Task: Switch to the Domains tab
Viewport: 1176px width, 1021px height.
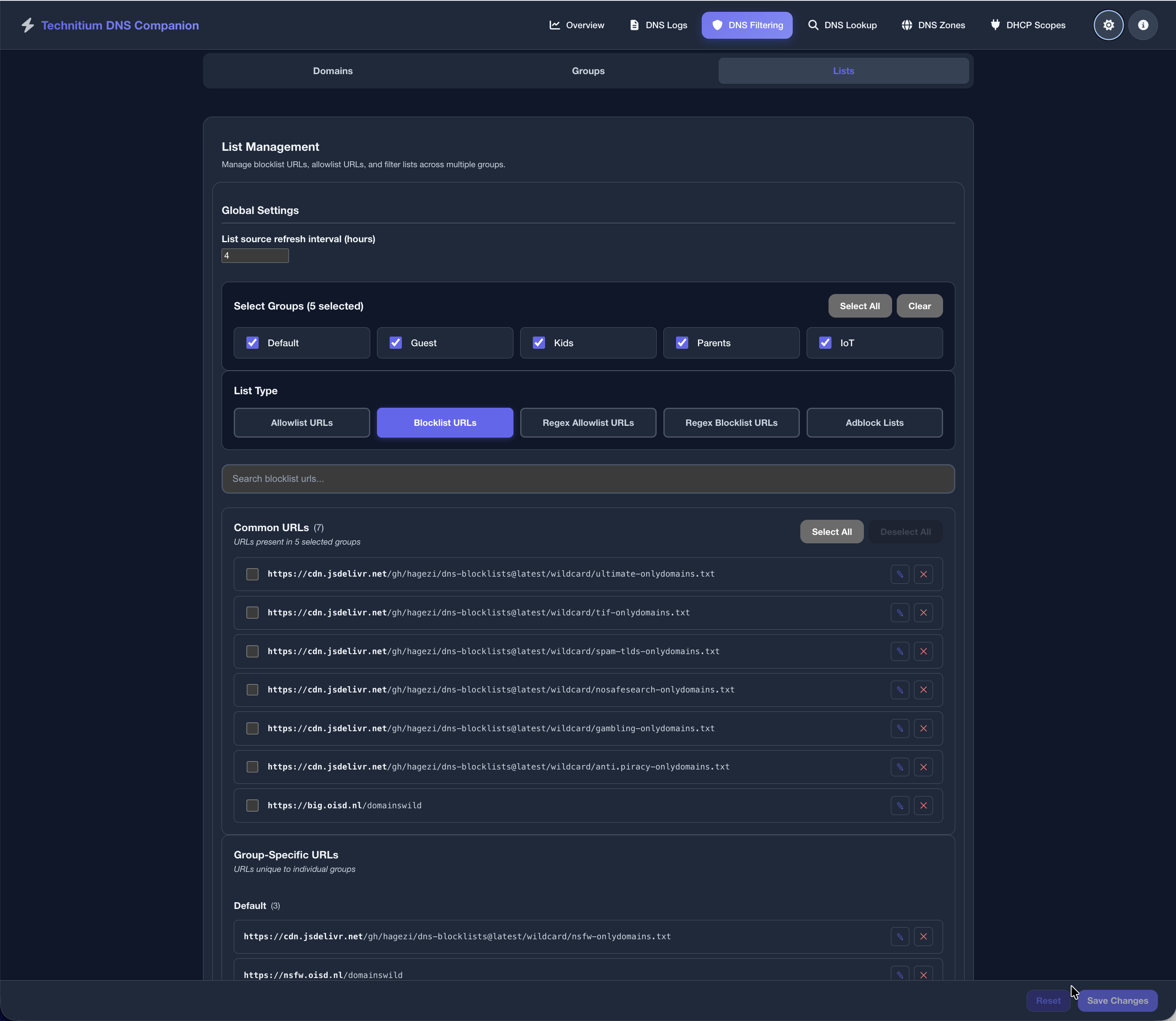Action: click(x=333, y=71)
